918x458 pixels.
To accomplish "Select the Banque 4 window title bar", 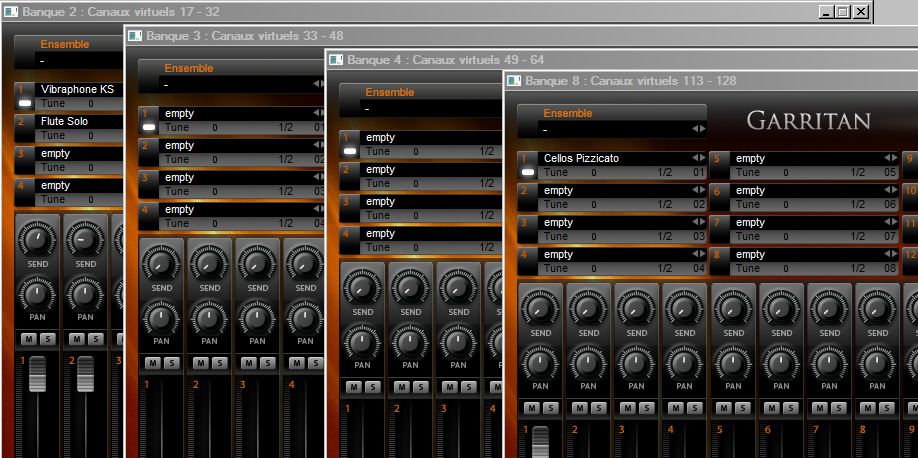I will [x=440, y=60].
